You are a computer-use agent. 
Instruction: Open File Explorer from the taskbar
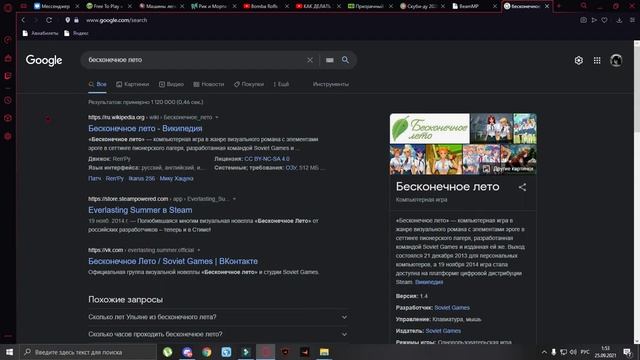pyautogui.click(x=324, y=352)
